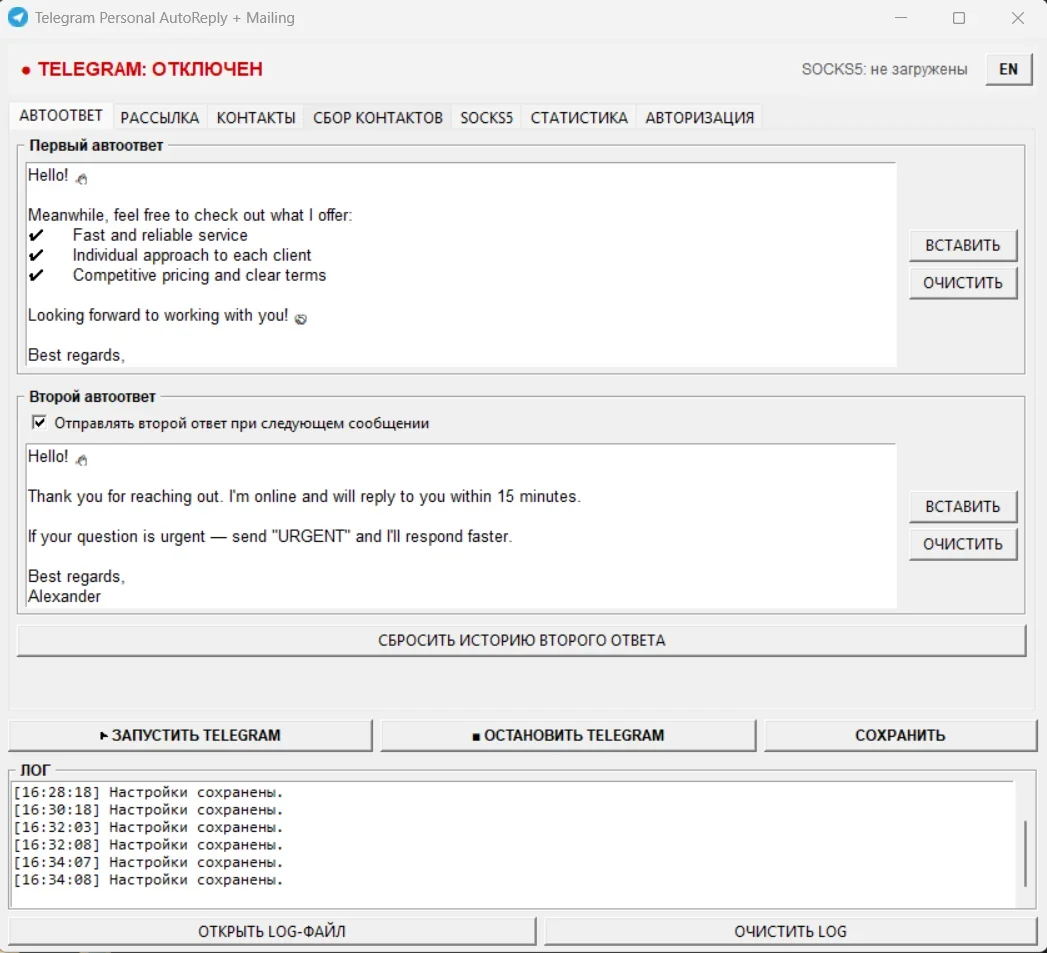Open the СТАТИСТИКА tab

(579, 118)
